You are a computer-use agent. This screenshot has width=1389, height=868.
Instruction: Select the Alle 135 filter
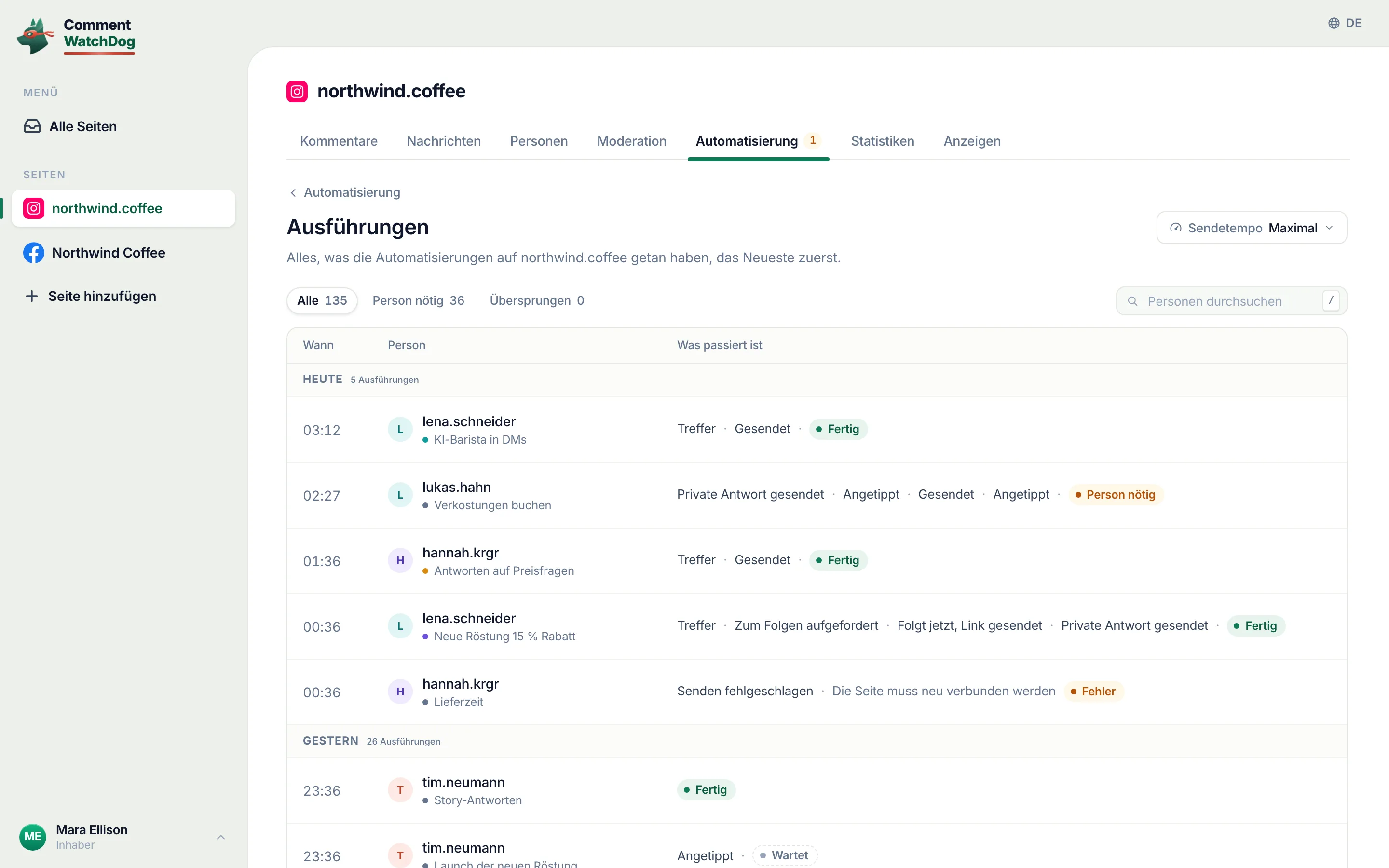click(x=322, y=301)
